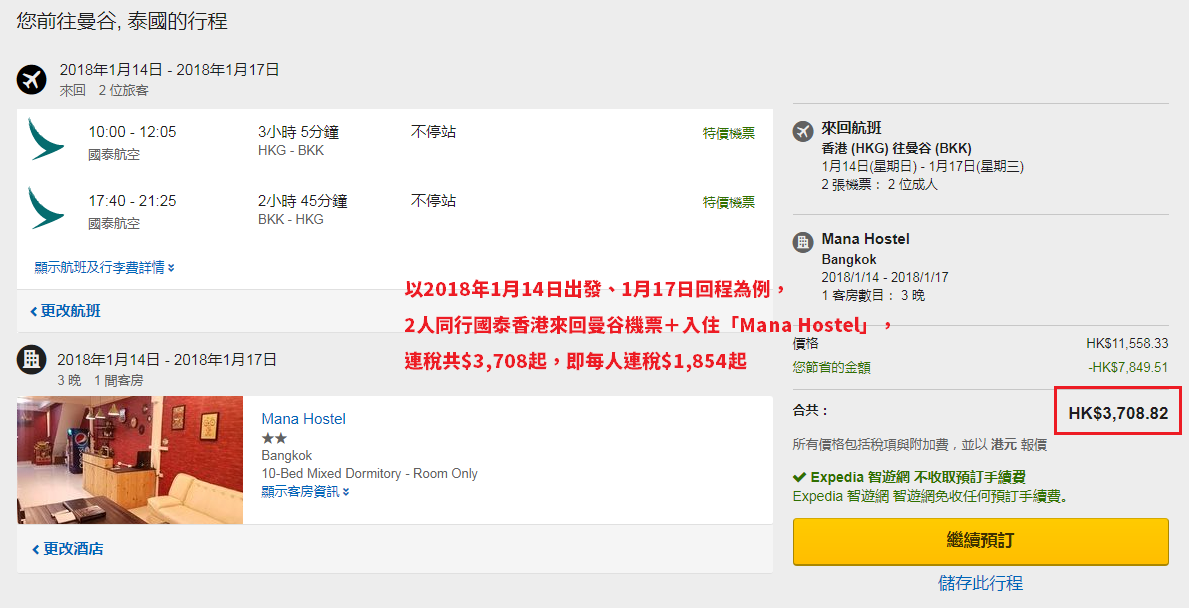Click the 10:00 - 12:05 departure time
1189x608 pixels.
point(132,132)
